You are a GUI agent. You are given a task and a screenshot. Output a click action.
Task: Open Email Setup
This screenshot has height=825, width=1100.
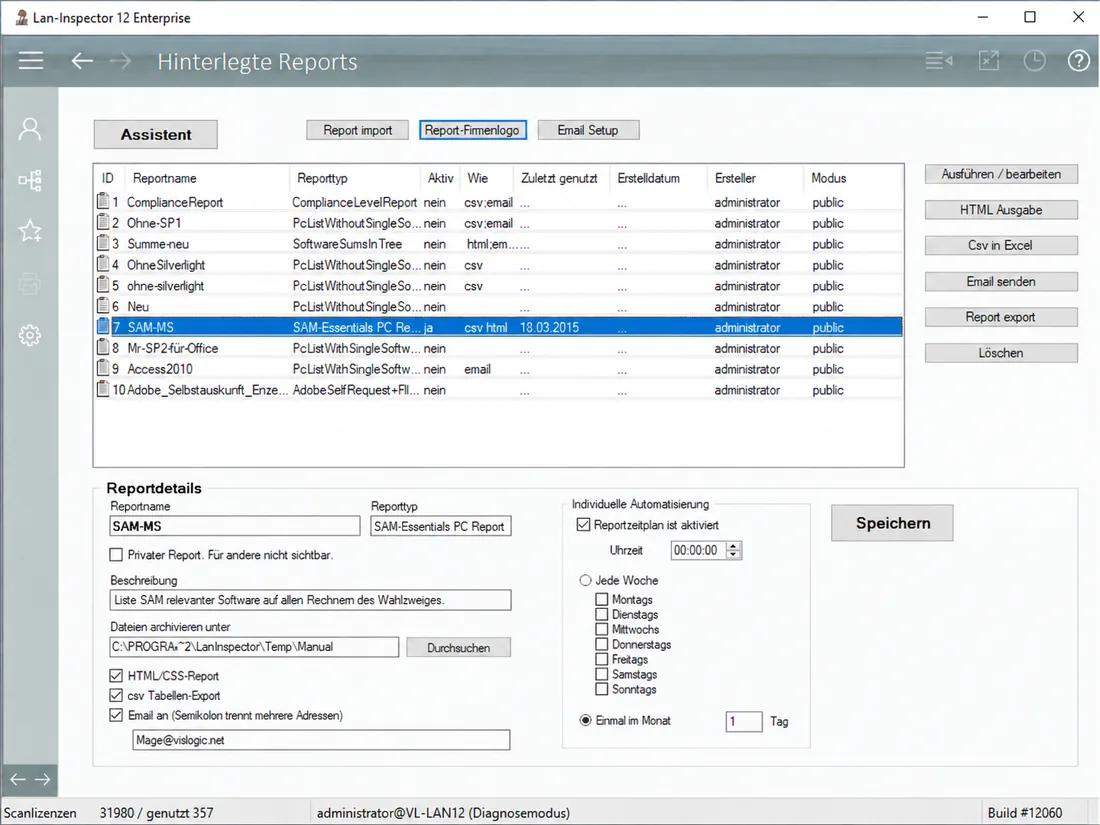point(588,130)
